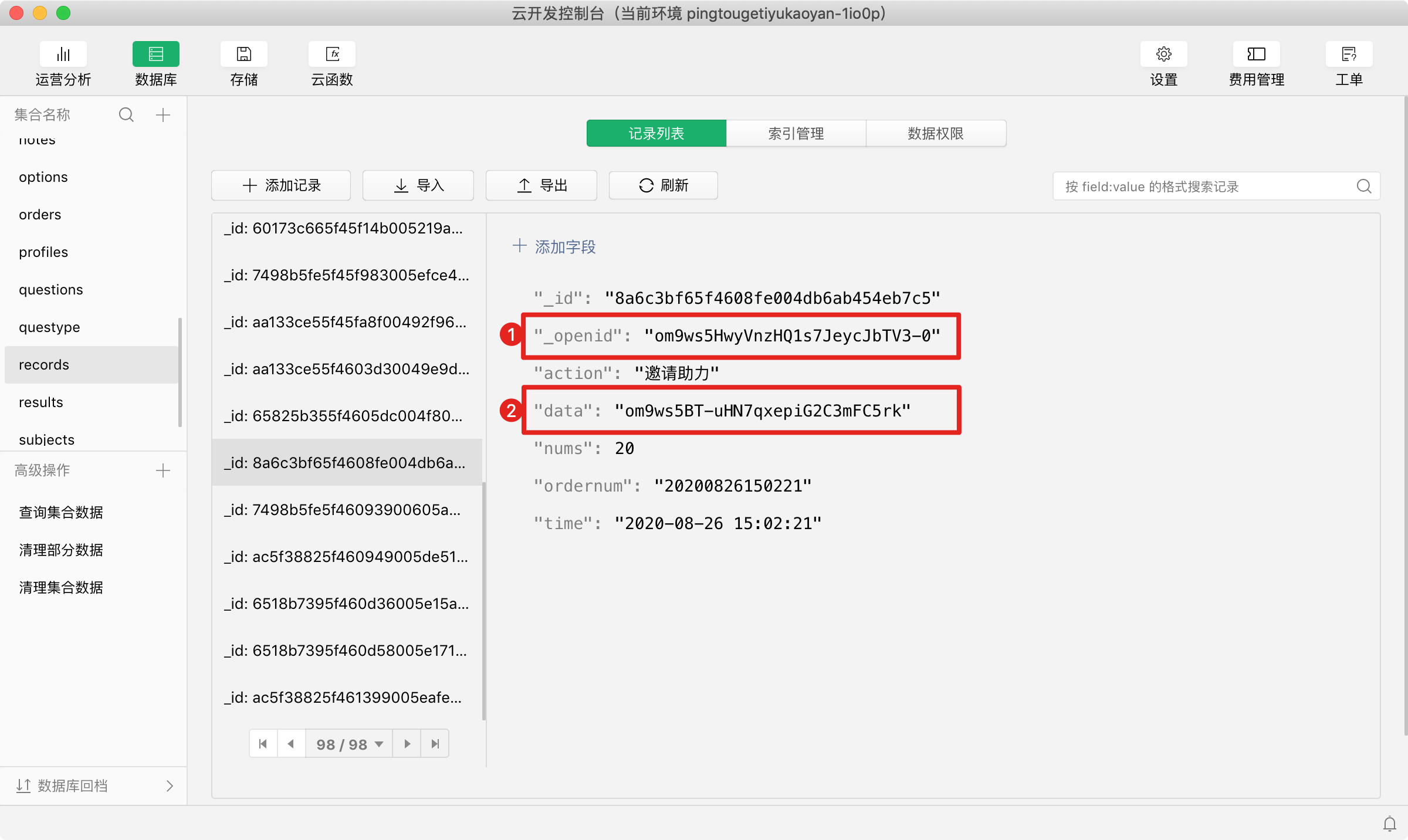Open the page number 98/98 dropdown

(349, 744)
